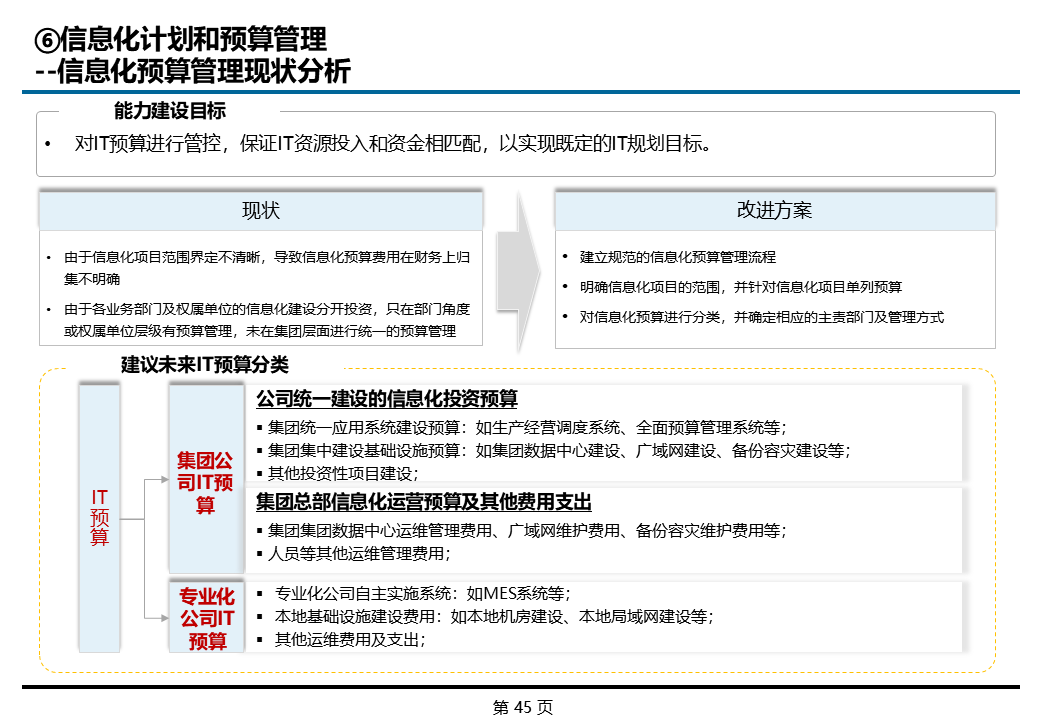Click the 建议未来IT预算分类 label
The width and height of the screenshot is (1040, 720).
point(204,365)
